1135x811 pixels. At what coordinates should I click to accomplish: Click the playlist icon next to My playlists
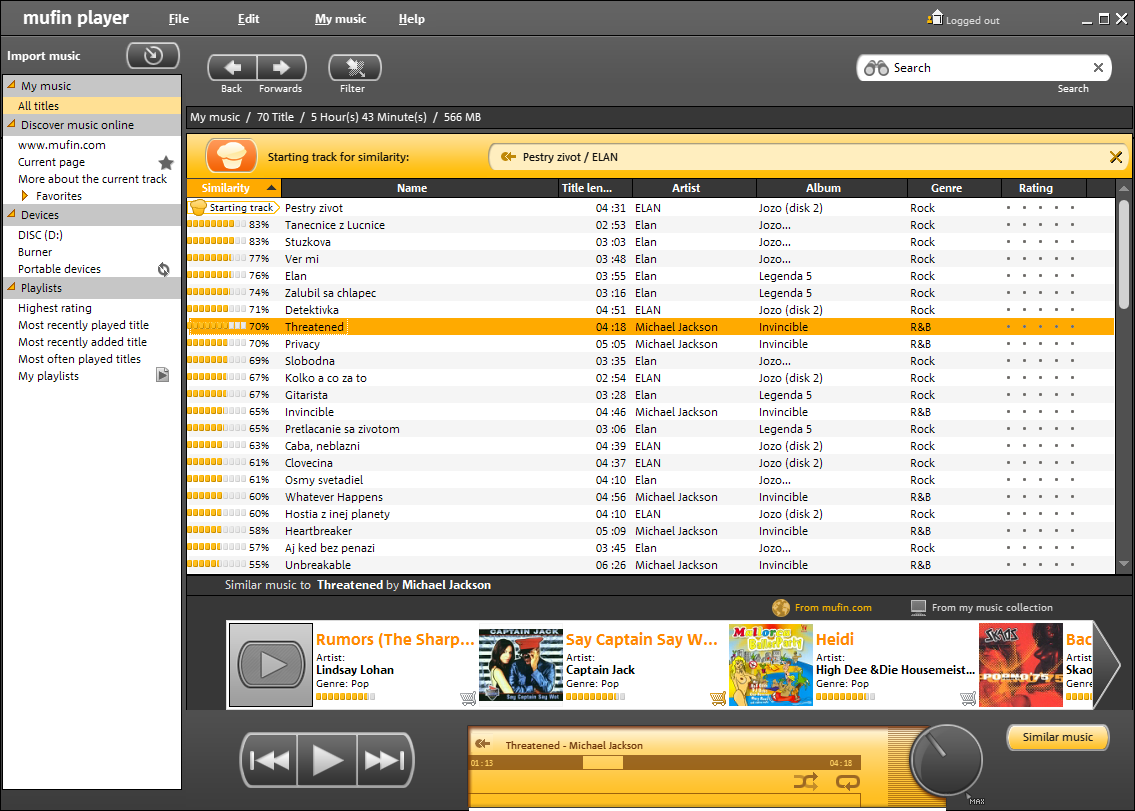click(163, 375)
